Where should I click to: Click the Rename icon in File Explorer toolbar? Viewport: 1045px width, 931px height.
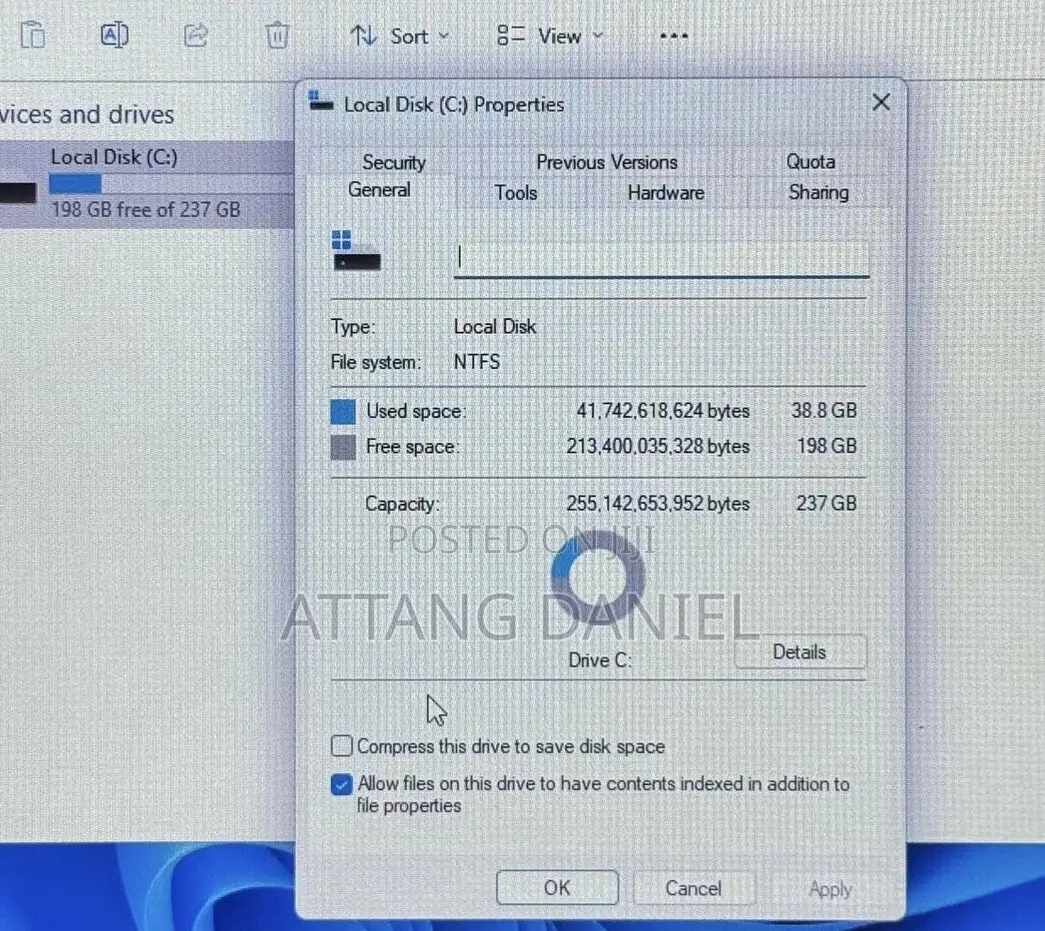114,35
